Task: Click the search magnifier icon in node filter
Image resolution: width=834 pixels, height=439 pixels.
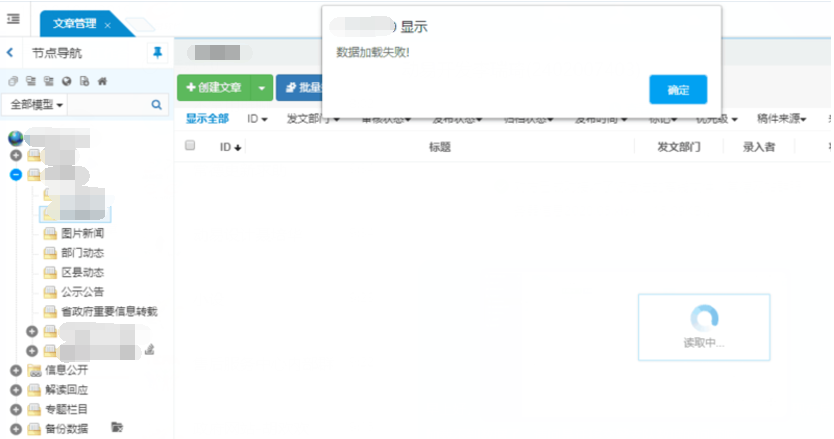Action: 157,104
